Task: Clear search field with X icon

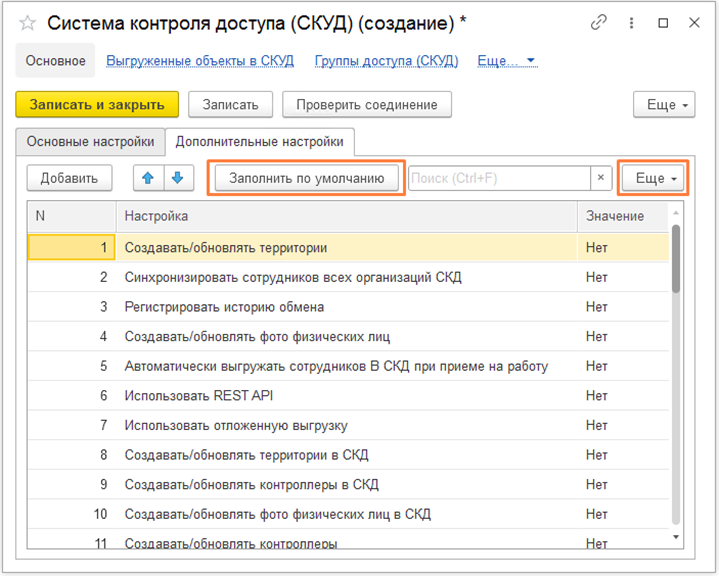Action: point(600,178)
